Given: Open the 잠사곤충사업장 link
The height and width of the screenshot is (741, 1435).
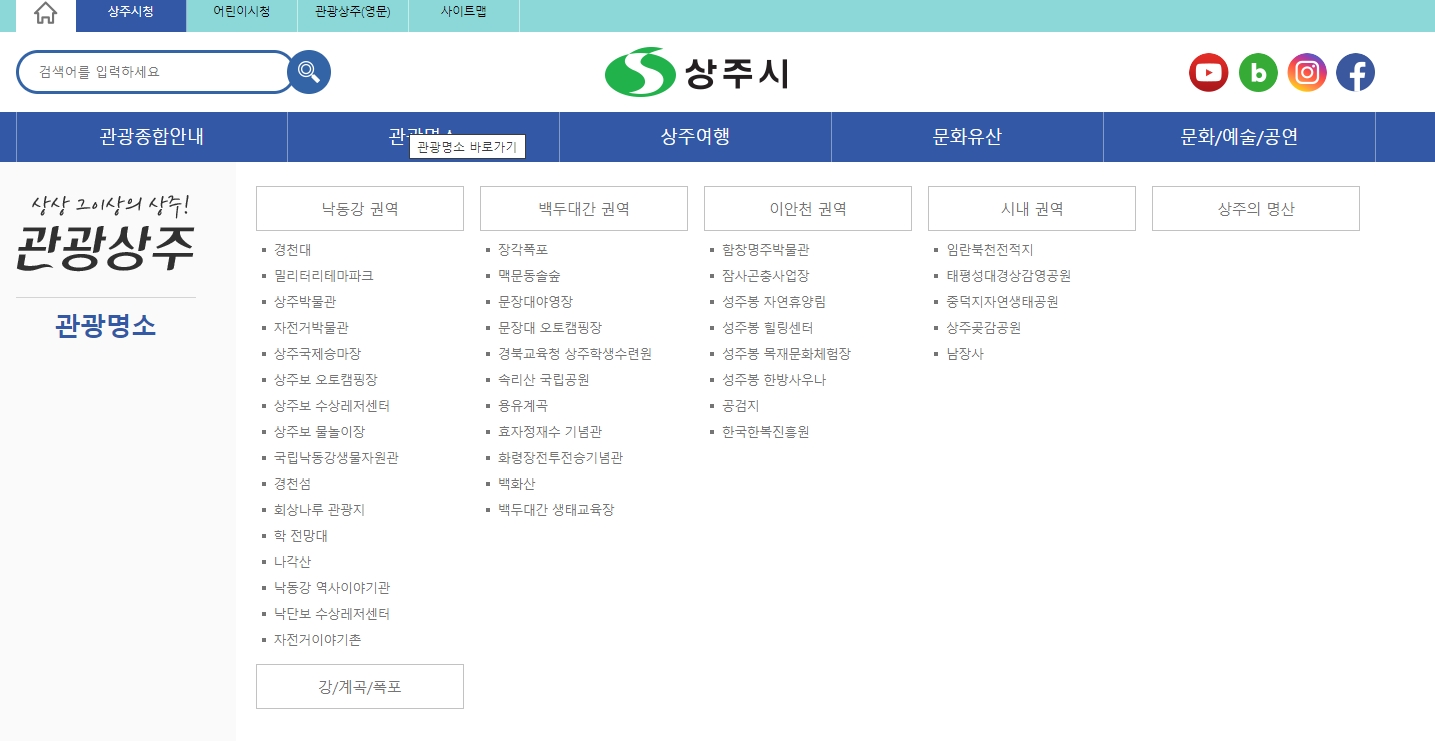Looking at the screenshot, I should pyautogui.click(x=765, y=276).
